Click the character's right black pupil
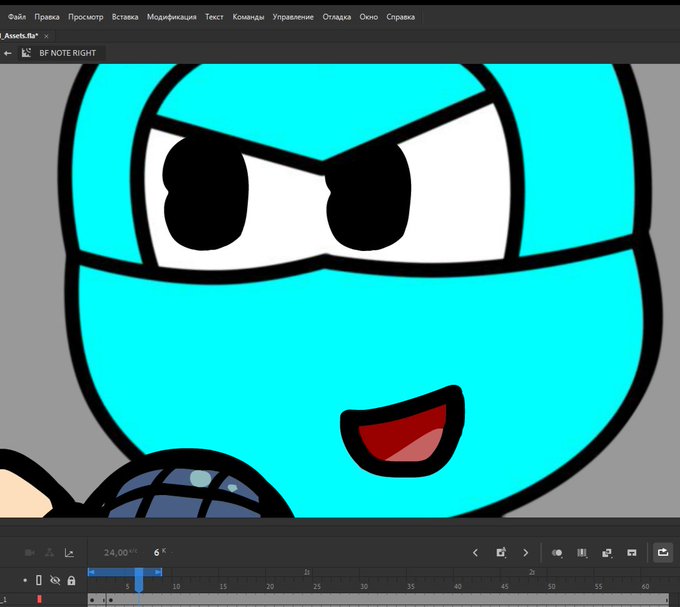680x607 pixels. pyautogui.click(x=368, y=197)
